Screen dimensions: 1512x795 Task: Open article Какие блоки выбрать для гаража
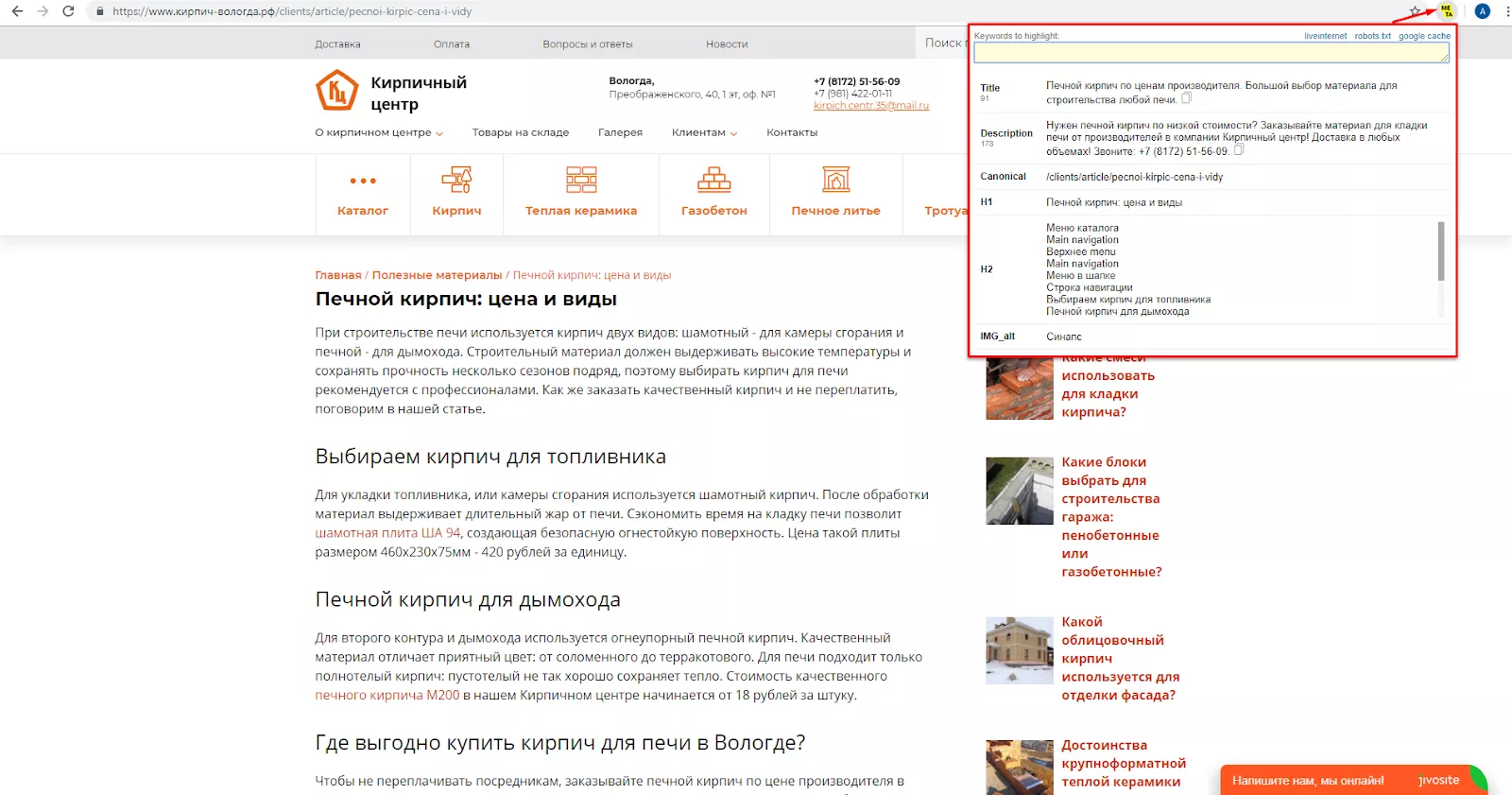(x=1111, y=517)
